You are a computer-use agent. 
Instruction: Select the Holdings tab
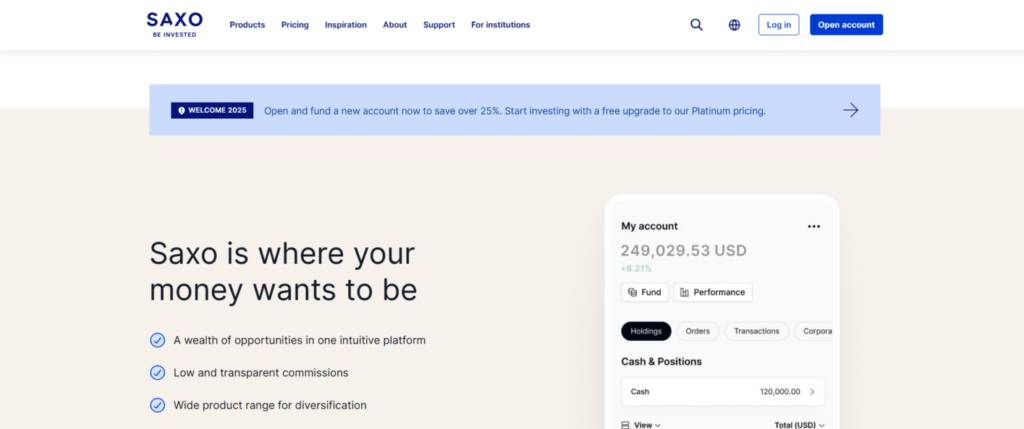(x=646, y=331)
